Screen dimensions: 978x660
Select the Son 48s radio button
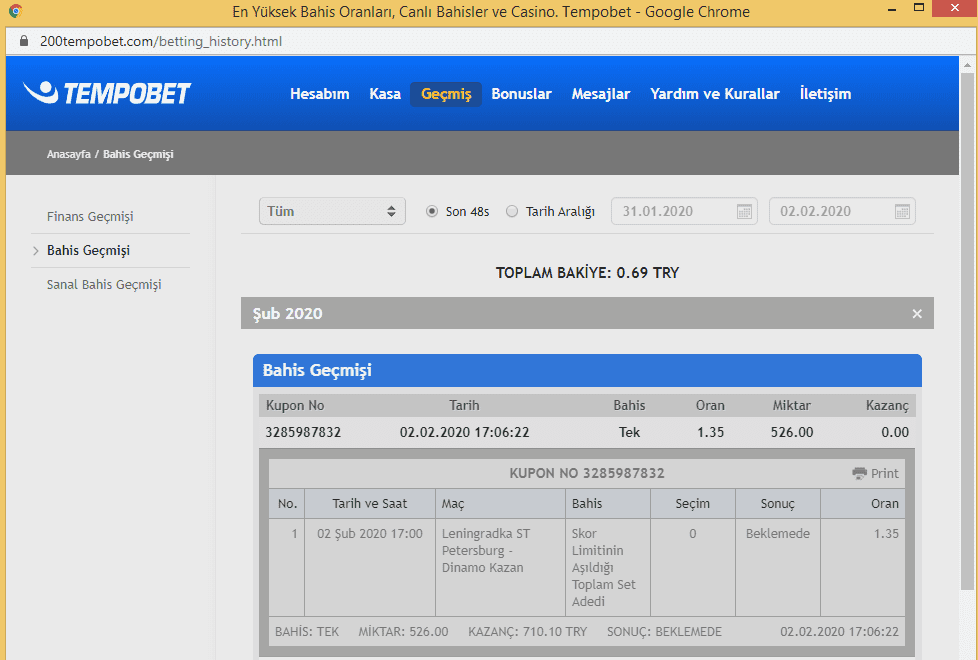[432, 211]
